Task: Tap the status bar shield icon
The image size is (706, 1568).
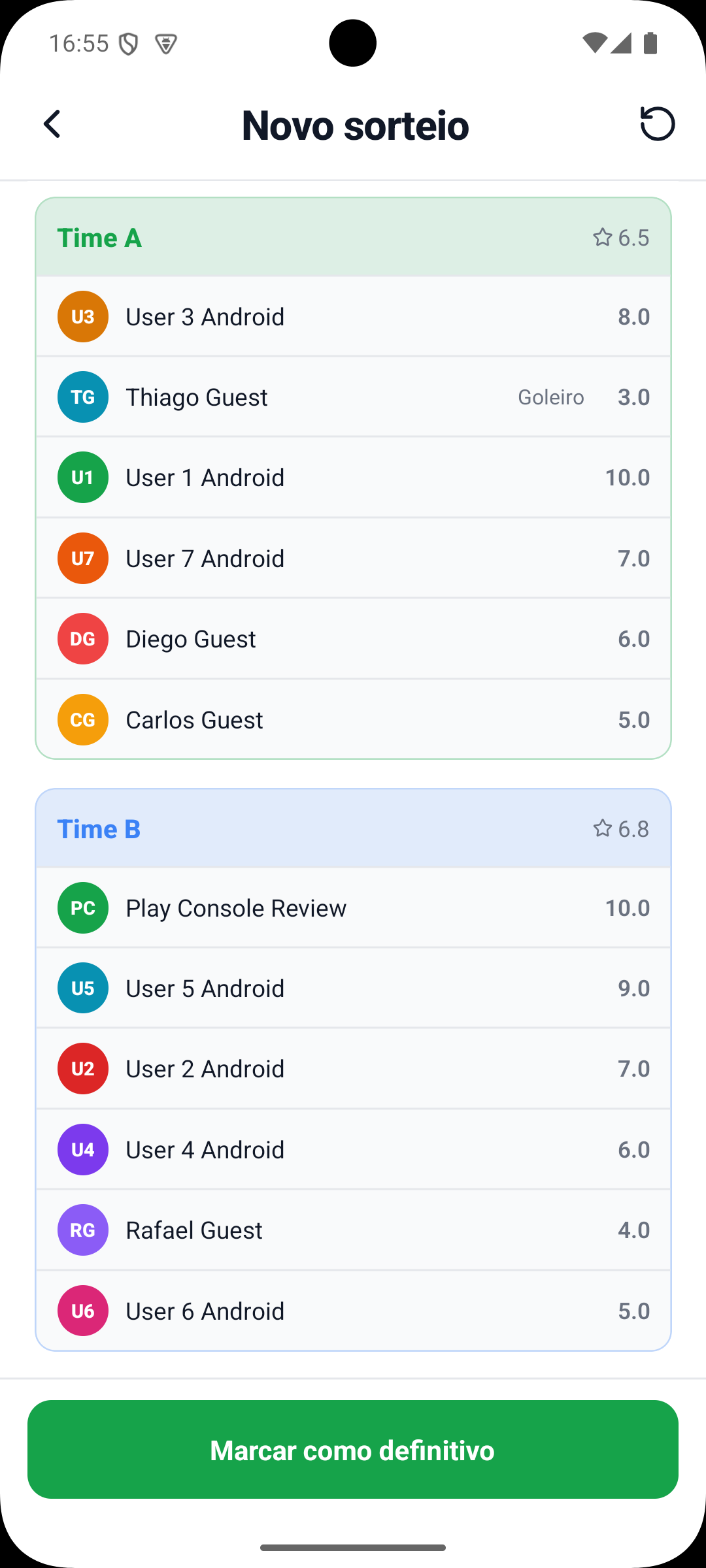Action: [x=129, y=44]
